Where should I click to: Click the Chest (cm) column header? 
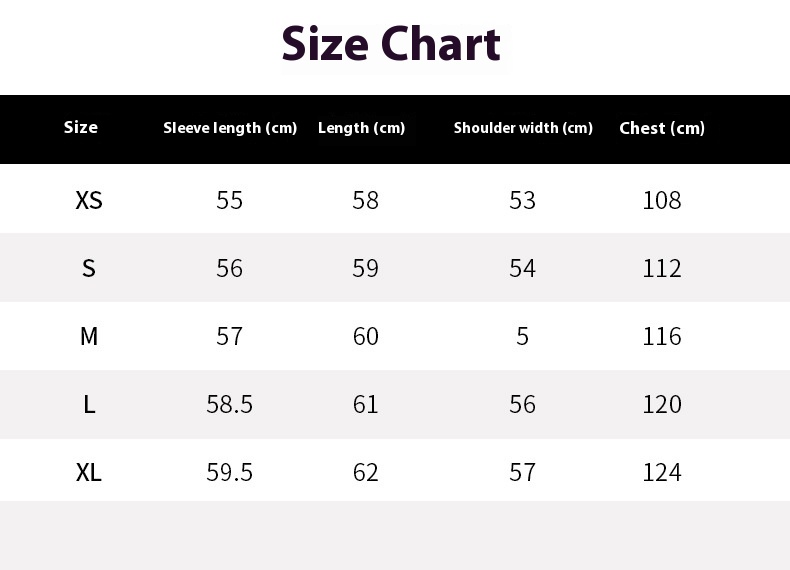pos(662,128)
